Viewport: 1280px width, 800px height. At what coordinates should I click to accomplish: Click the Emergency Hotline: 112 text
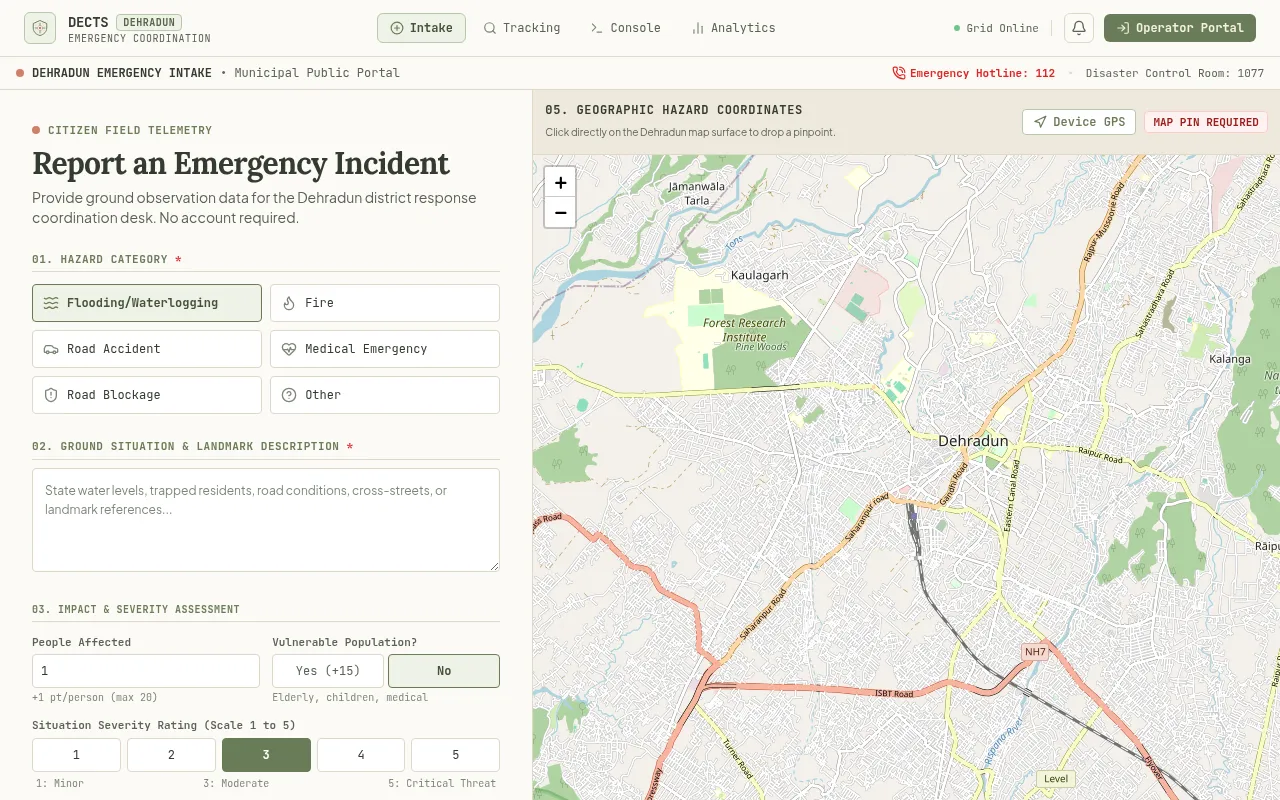[982, 73]
